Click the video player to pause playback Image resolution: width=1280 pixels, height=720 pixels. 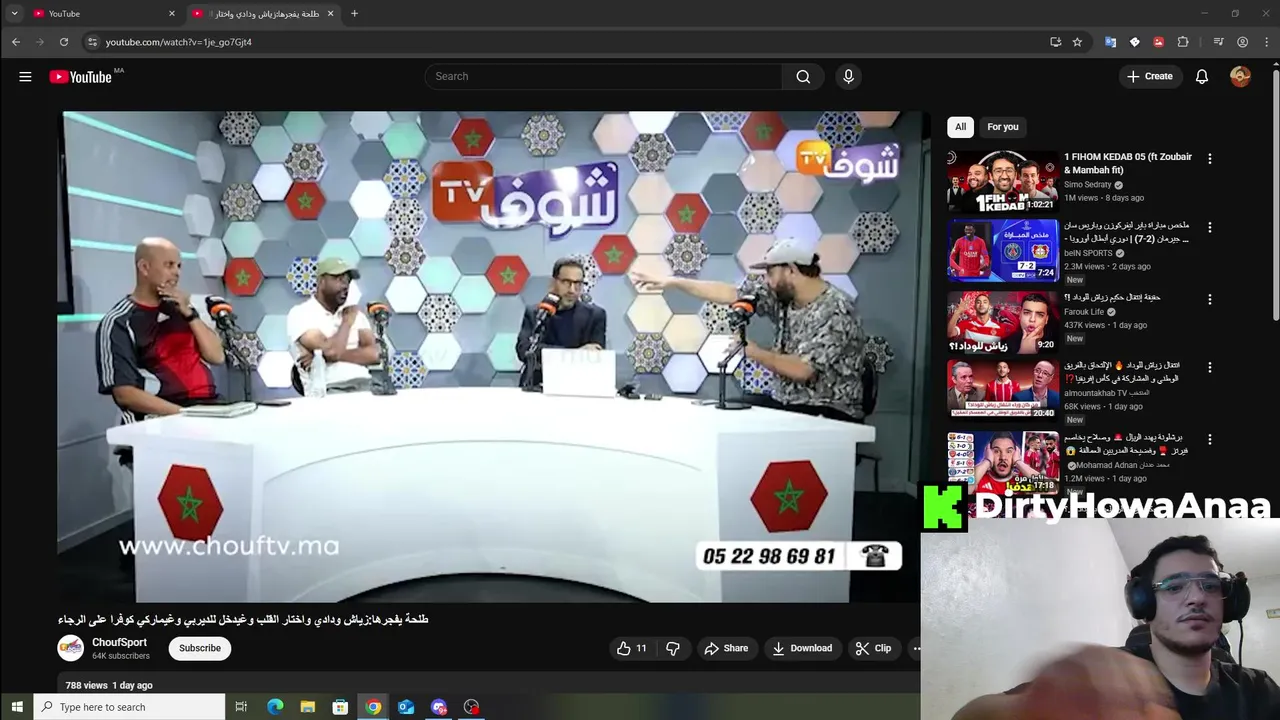tap(489, 356)
